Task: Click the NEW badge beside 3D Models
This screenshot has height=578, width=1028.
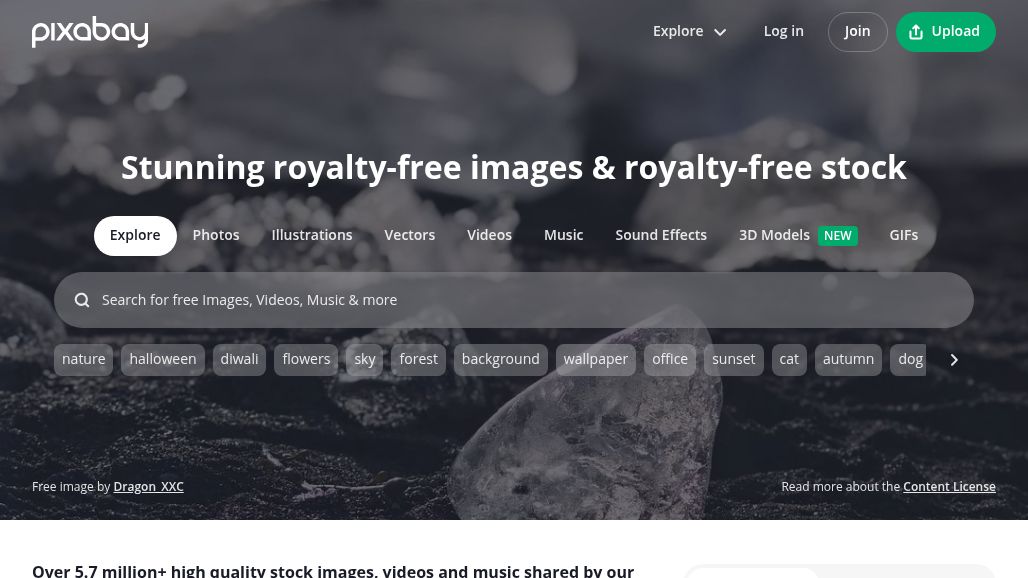Action: click(x=837, y=236)
